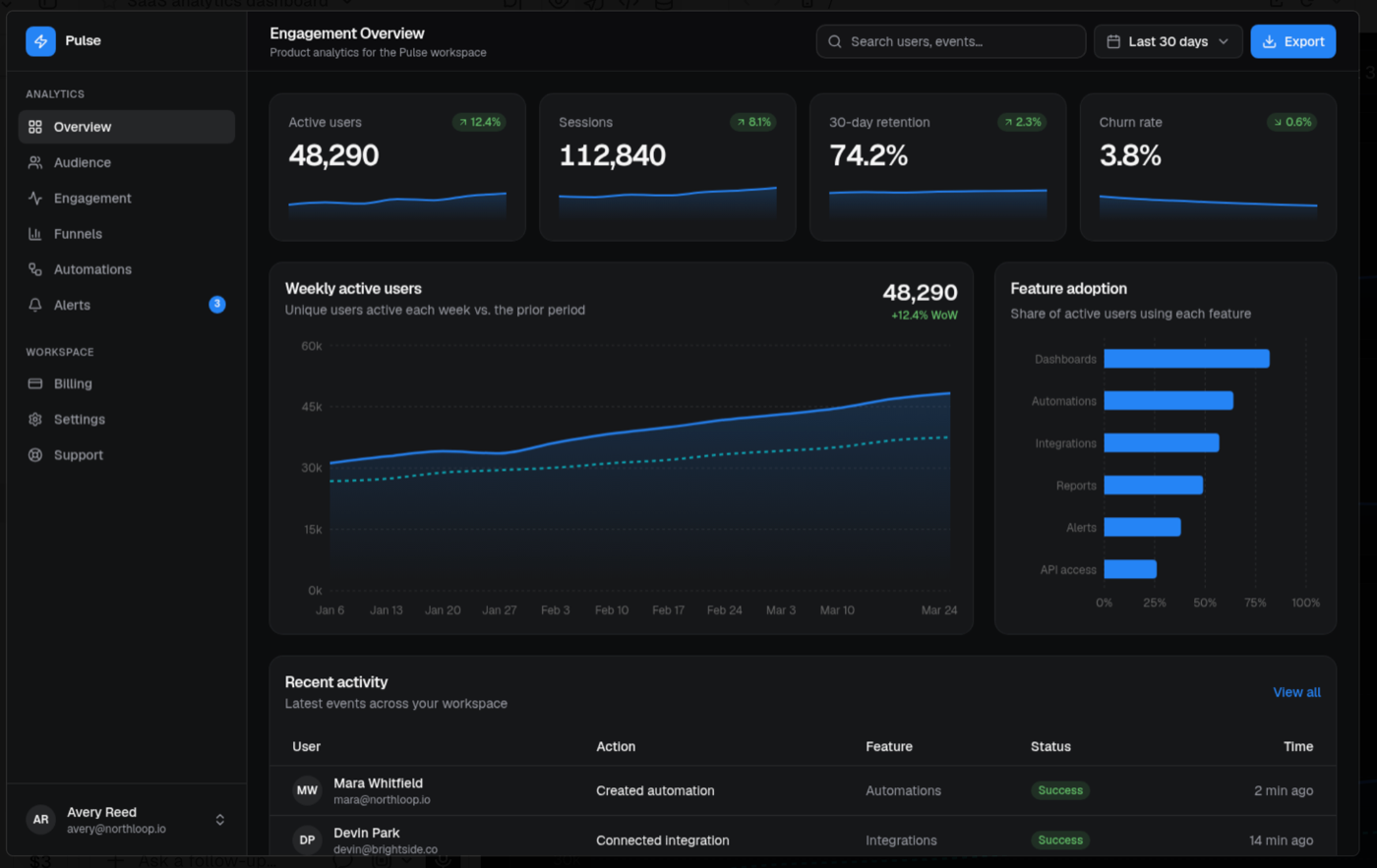Click the Mara Whitfield name
The width and height of the screenshot is (1377, 868).
pyautogui.click(x=378, y=783)
